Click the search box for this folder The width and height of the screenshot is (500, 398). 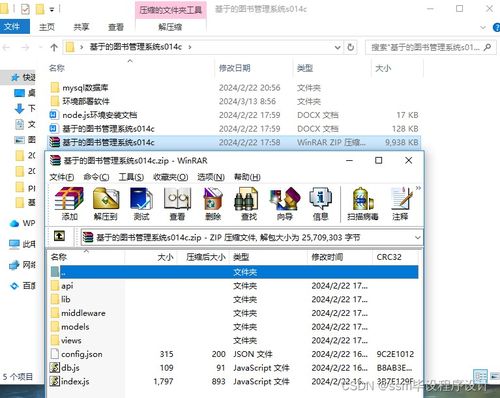click(431, 47)
